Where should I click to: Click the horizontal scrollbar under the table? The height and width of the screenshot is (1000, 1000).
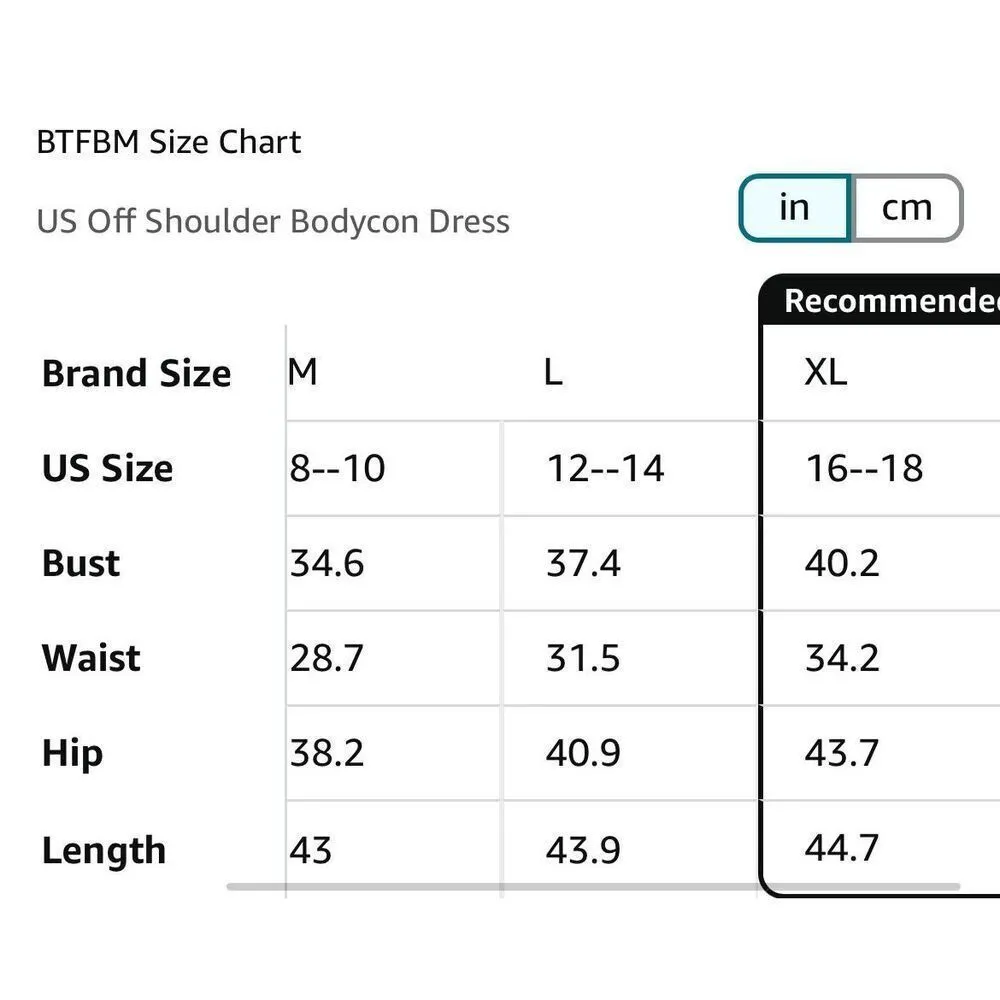[x=592, y=886]
